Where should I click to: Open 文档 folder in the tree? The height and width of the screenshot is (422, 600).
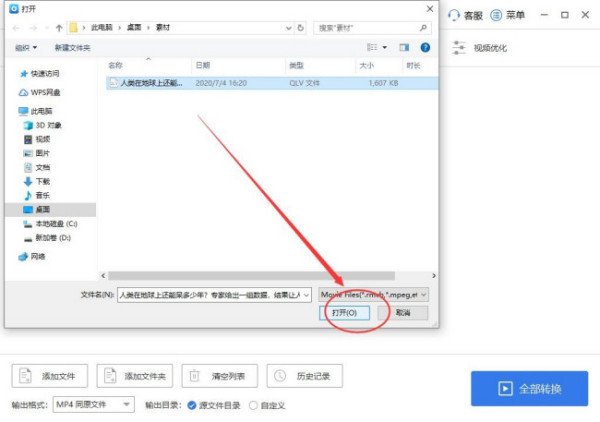(37, 167)
